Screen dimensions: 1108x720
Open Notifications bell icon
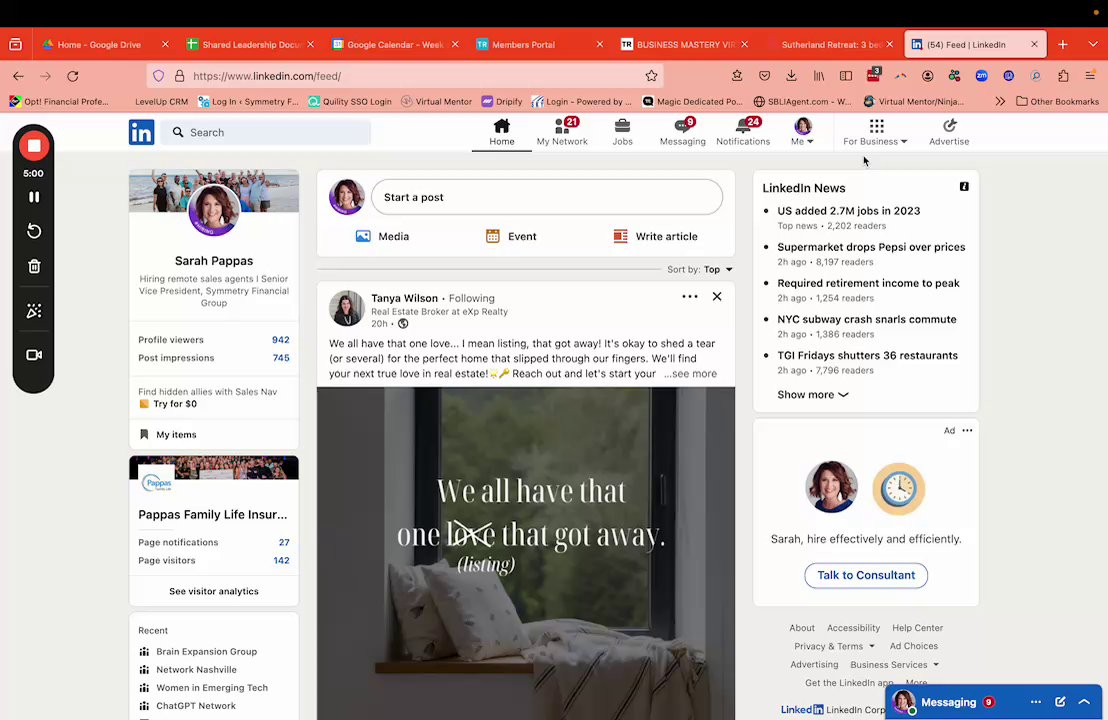coord(743,126)
